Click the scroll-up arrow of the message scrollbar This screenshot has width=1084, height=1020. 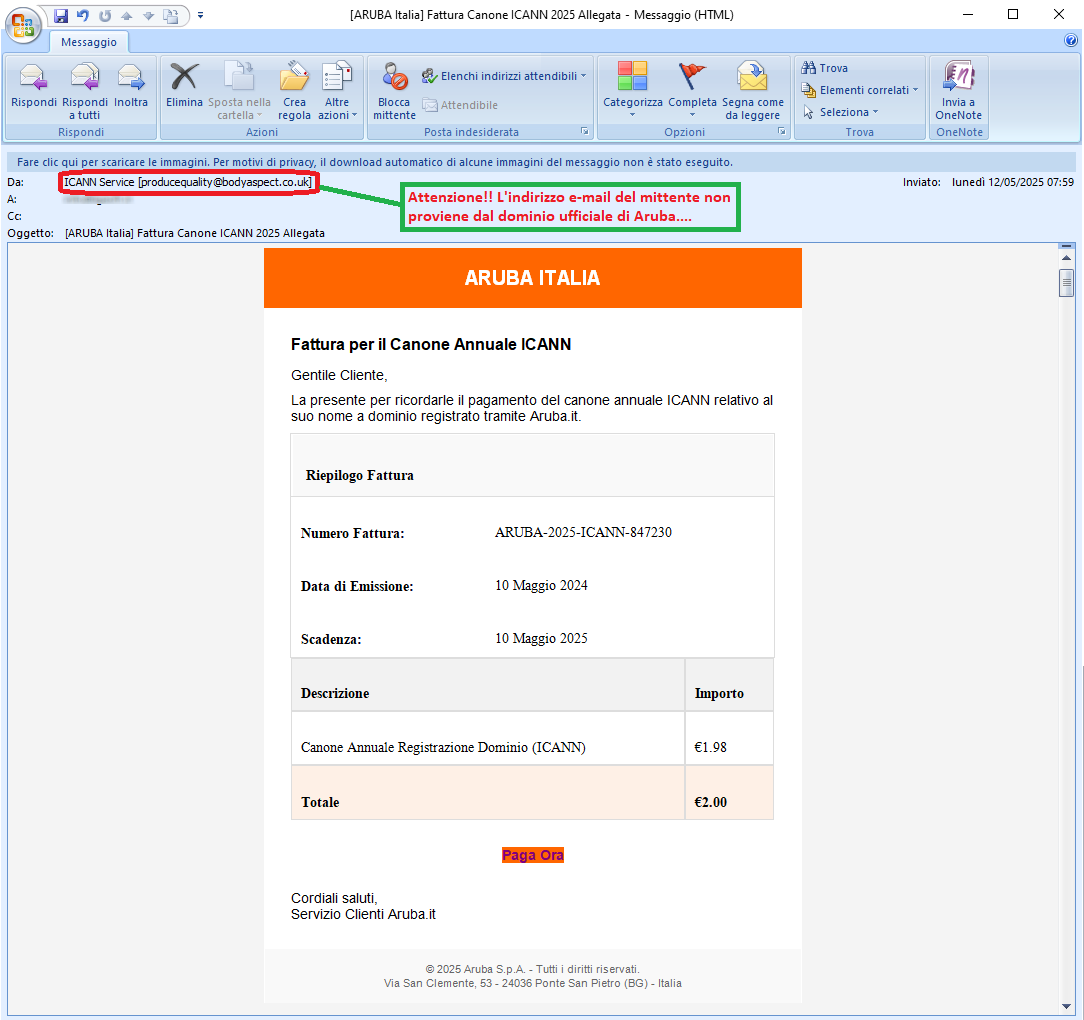pos(1066,258)
